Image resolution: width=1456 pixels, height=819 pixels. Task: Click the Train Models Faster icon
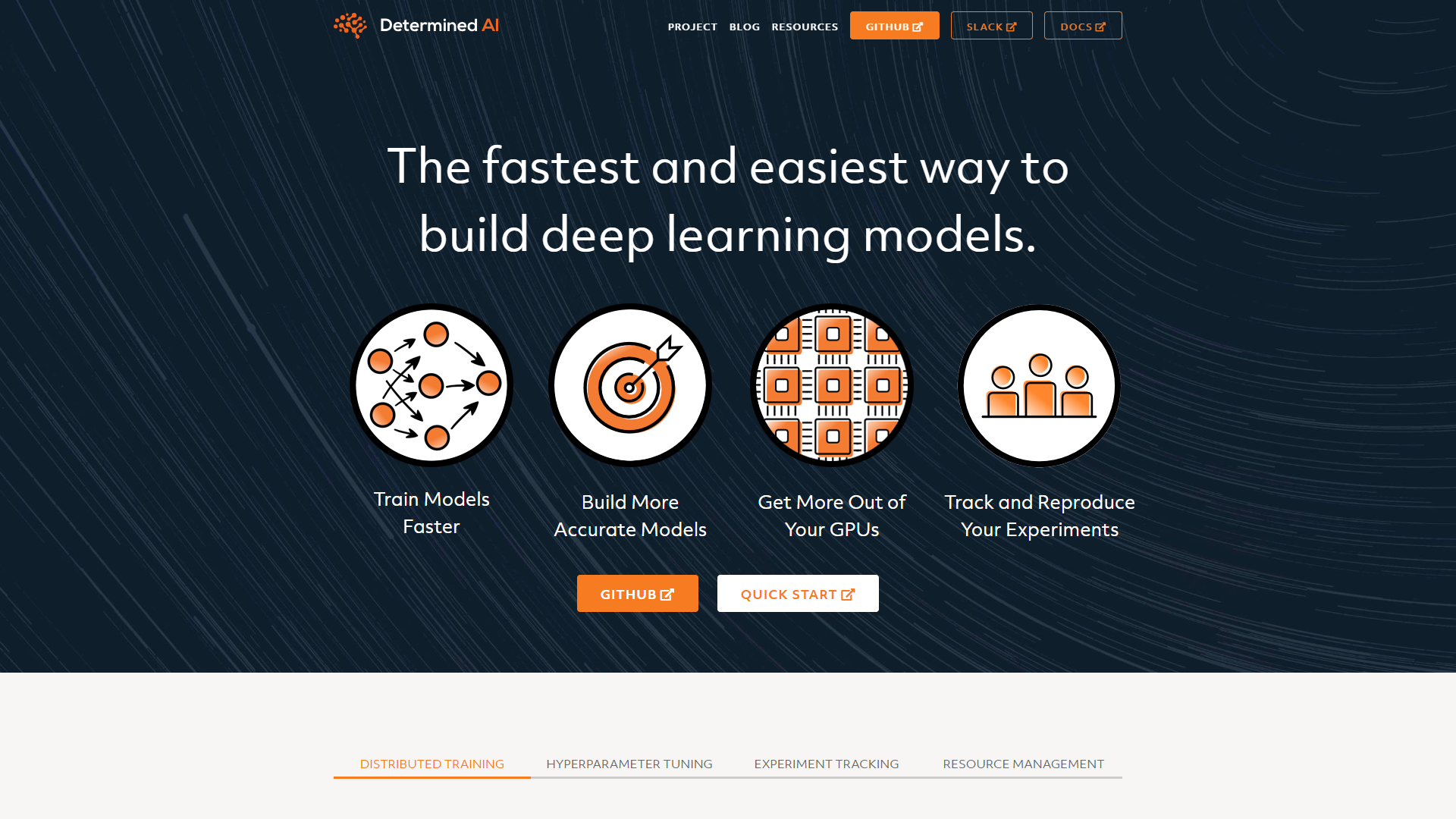431,384
